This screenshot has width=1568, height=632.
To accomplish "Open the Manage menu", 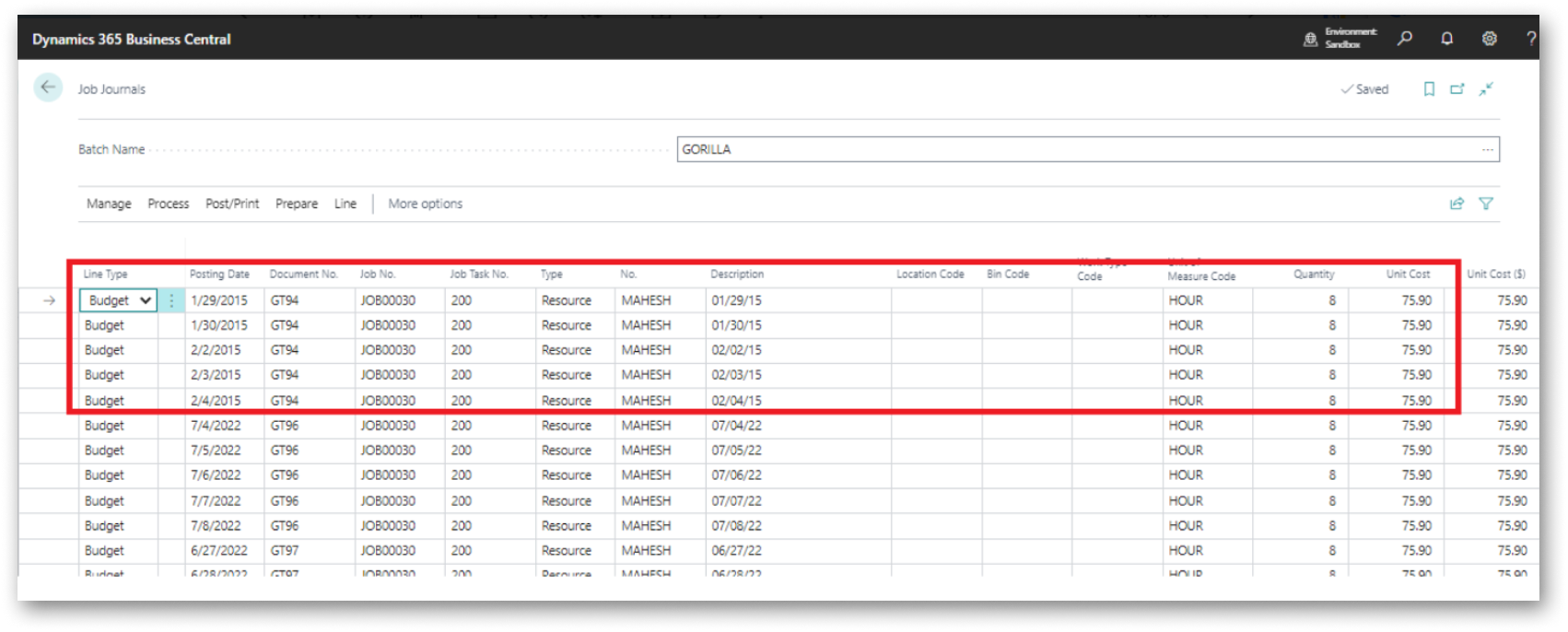I will point(109,204).
